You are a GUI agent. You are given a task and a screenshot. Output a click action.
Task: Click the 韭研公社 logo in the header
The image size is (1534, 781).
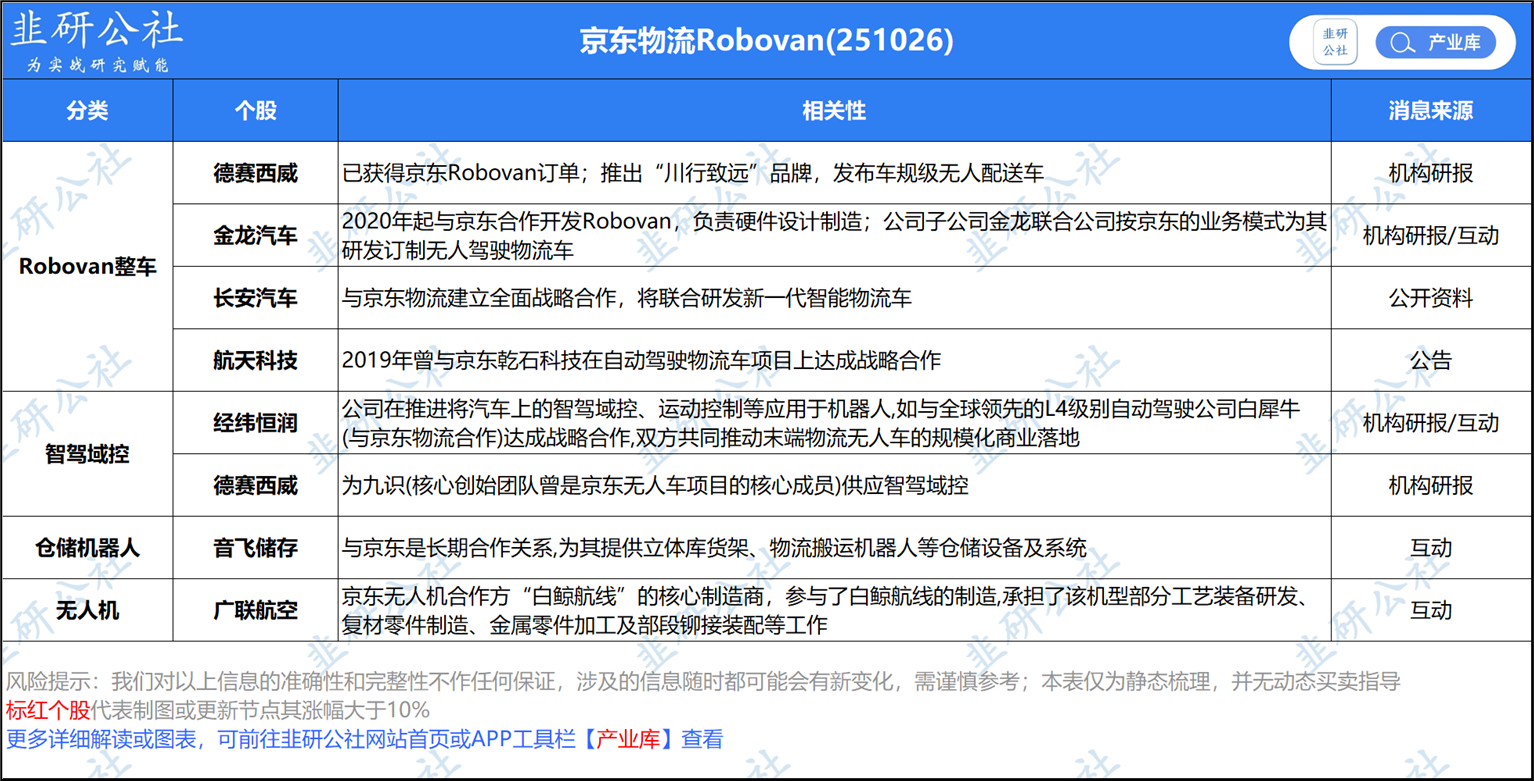(x=96, y=40)
